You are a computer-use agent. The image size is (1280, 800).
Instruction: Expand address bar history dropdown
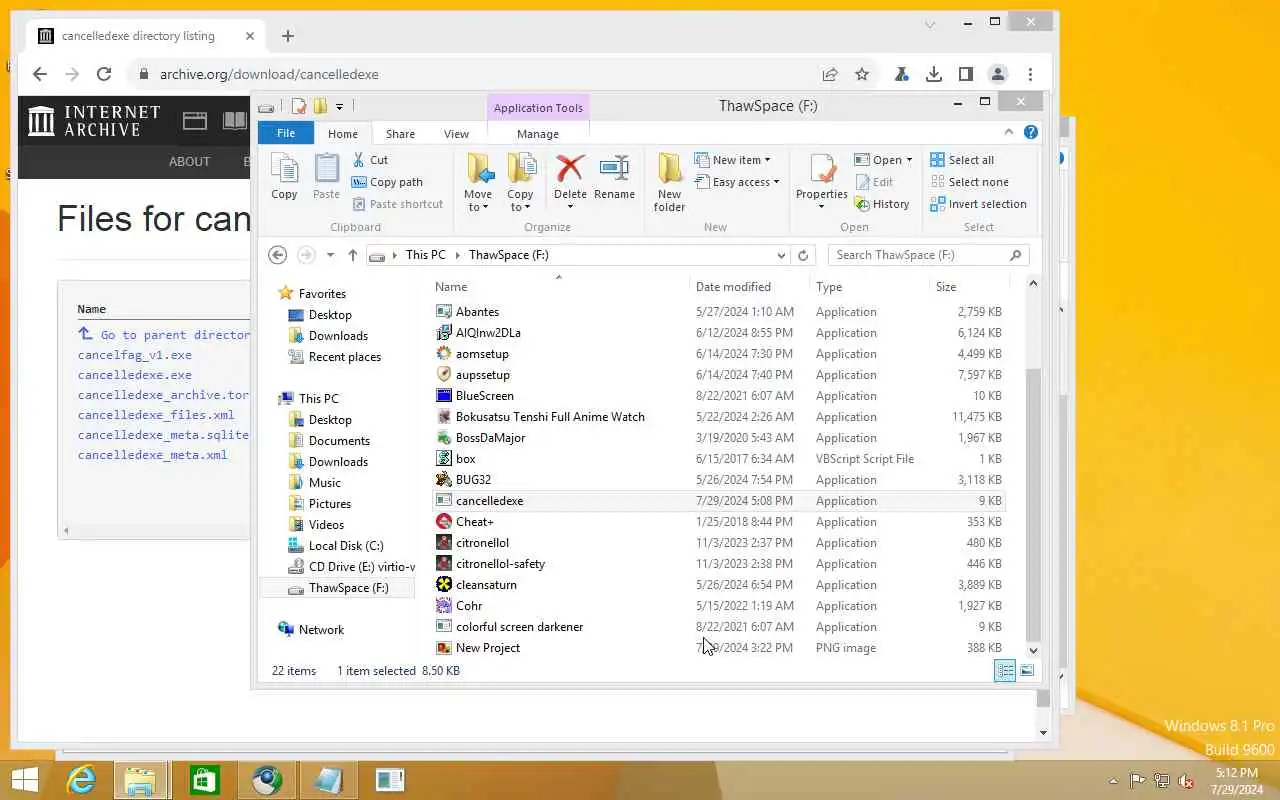[x=781, y=255]
